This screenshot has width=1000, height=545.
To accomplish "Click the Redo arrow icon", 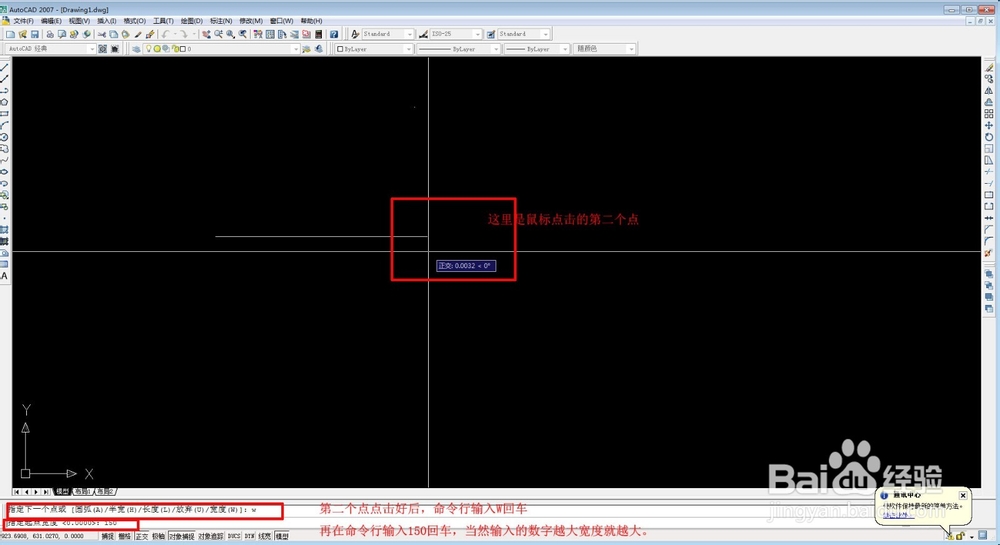I will [x=184, y=34].
